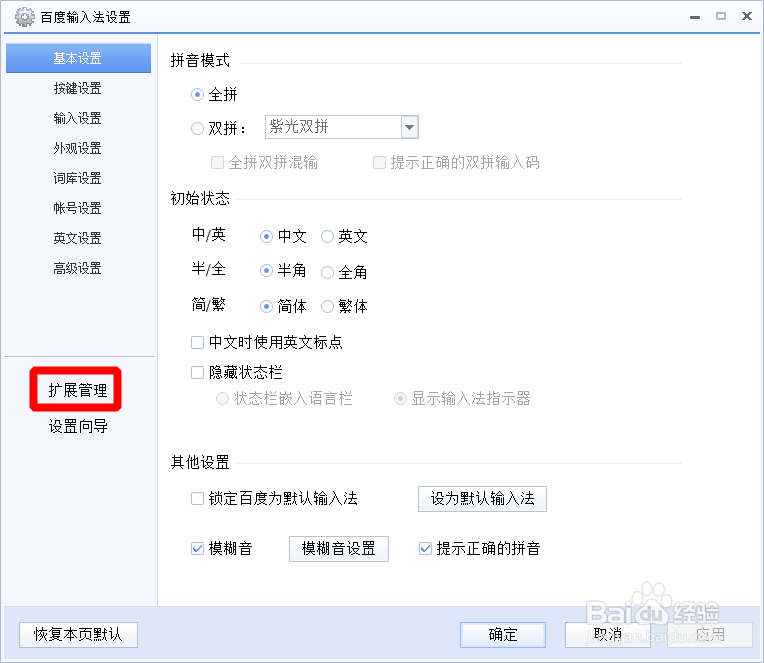Viewport: 764px width, 663px height.
Task: Click 设为默认输入法 button
Action: coord(482,499)
